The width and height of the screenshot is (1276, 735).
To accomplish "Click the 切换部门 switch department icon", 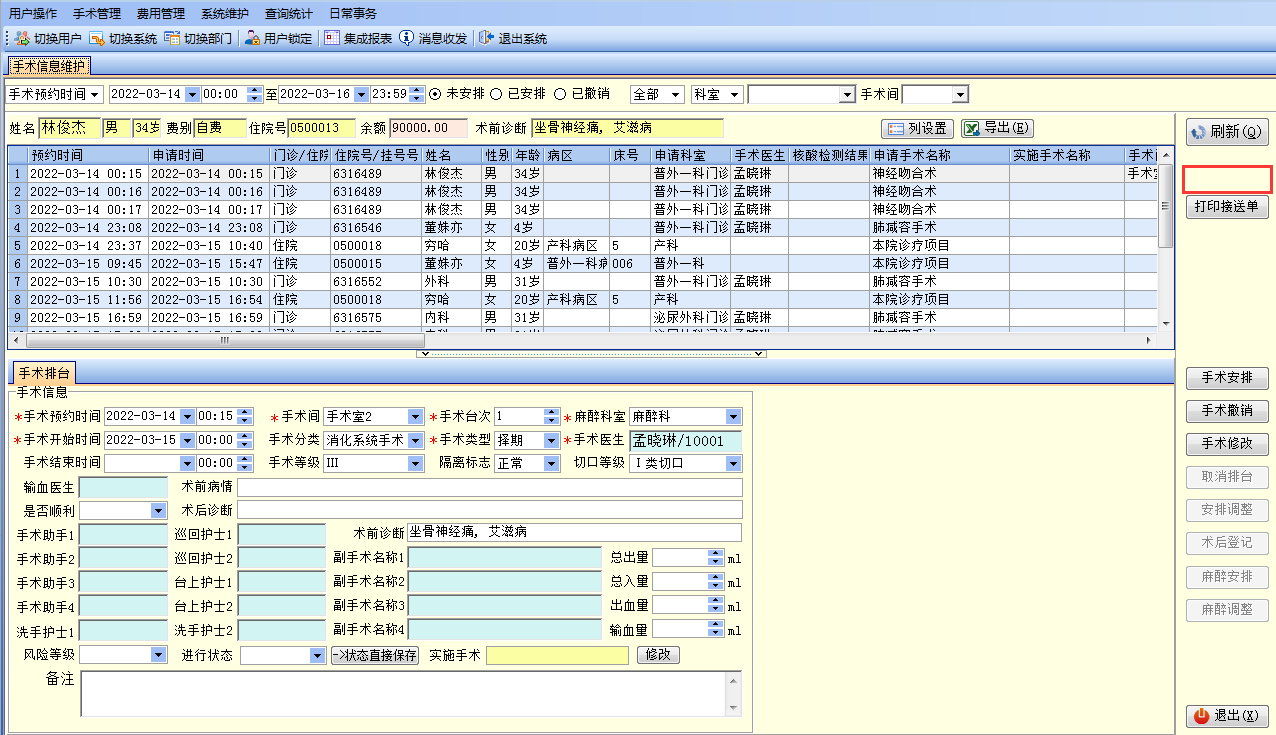I will (172, 39).
